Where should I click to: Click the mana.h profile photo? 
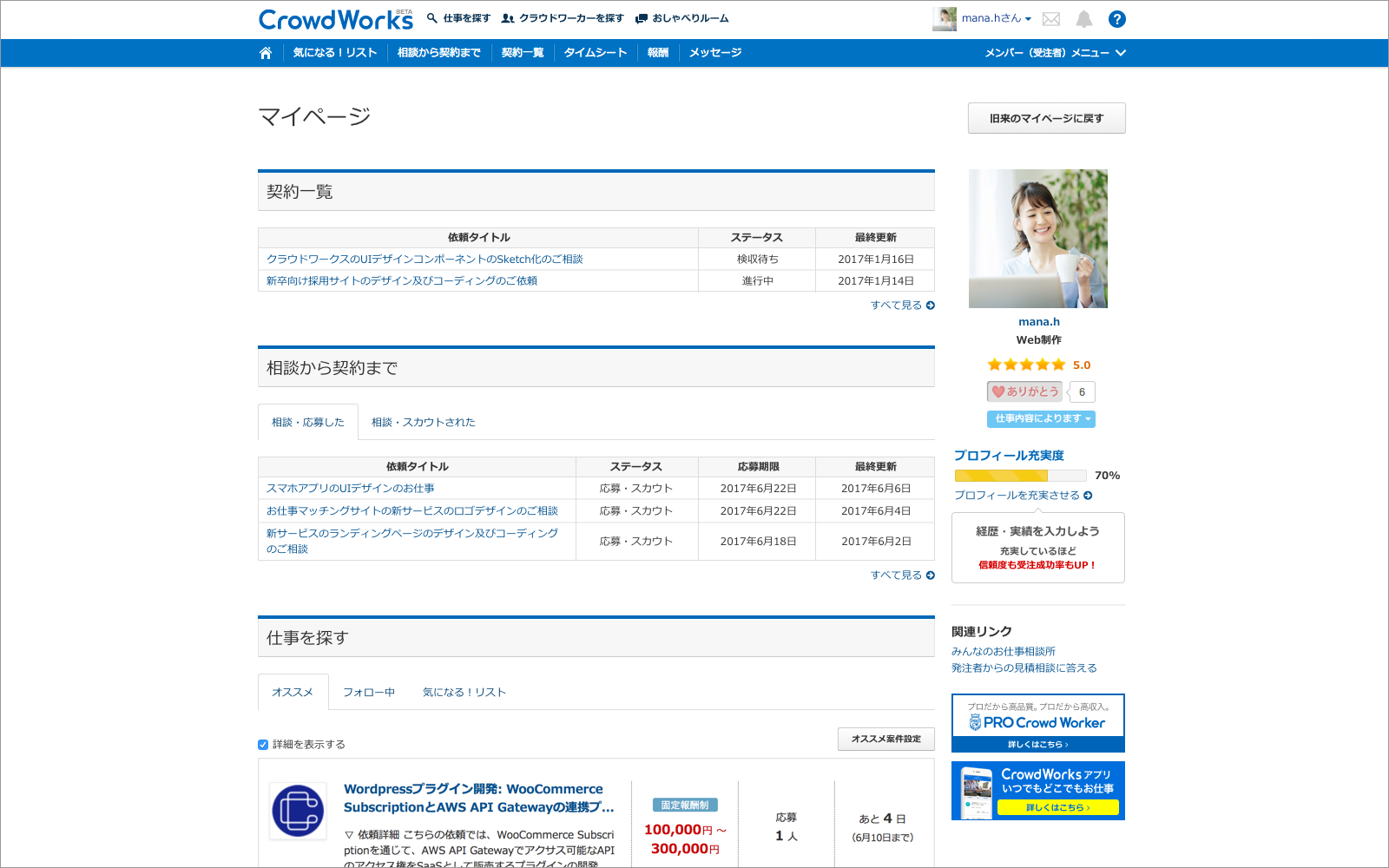1038,239
